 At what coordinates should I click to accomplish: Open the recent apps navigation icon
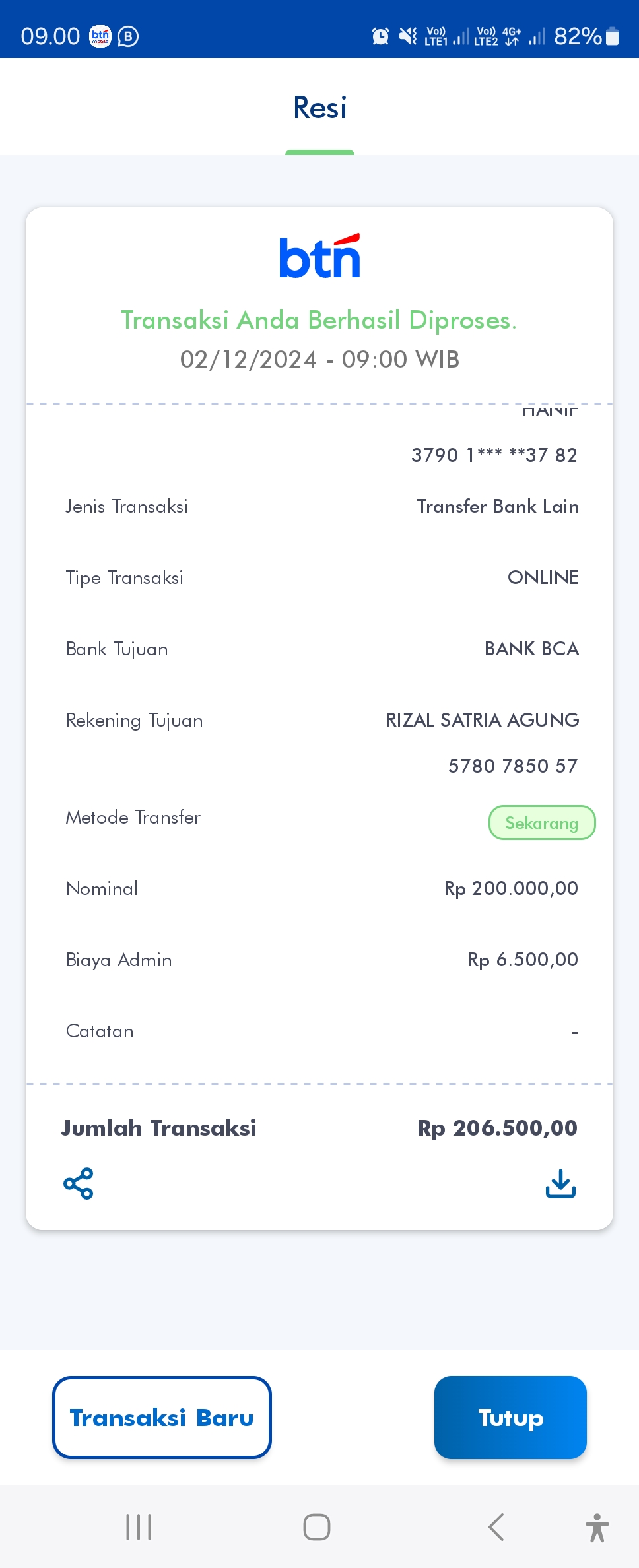139,1527
